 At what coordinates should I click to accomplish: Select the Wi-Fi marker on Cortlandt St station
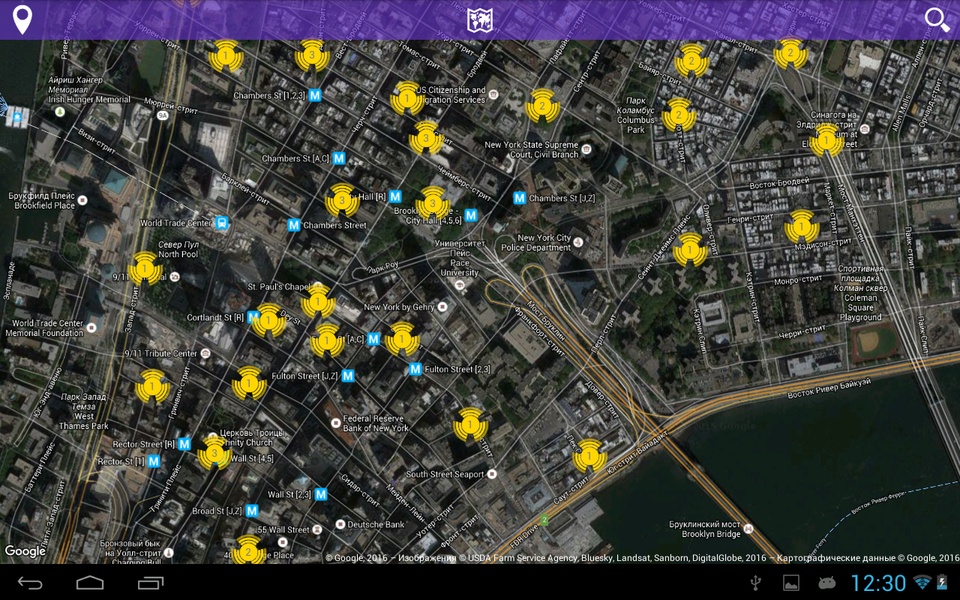[268, 320]
